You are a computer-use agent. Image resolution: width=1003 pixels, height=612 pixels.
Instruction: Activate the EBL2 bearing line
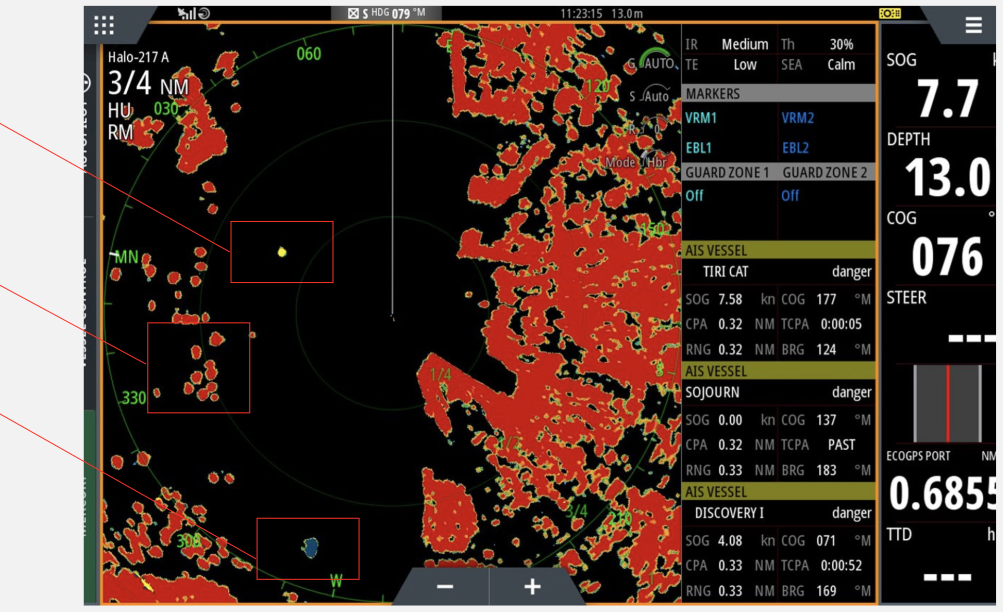point(796,148)
